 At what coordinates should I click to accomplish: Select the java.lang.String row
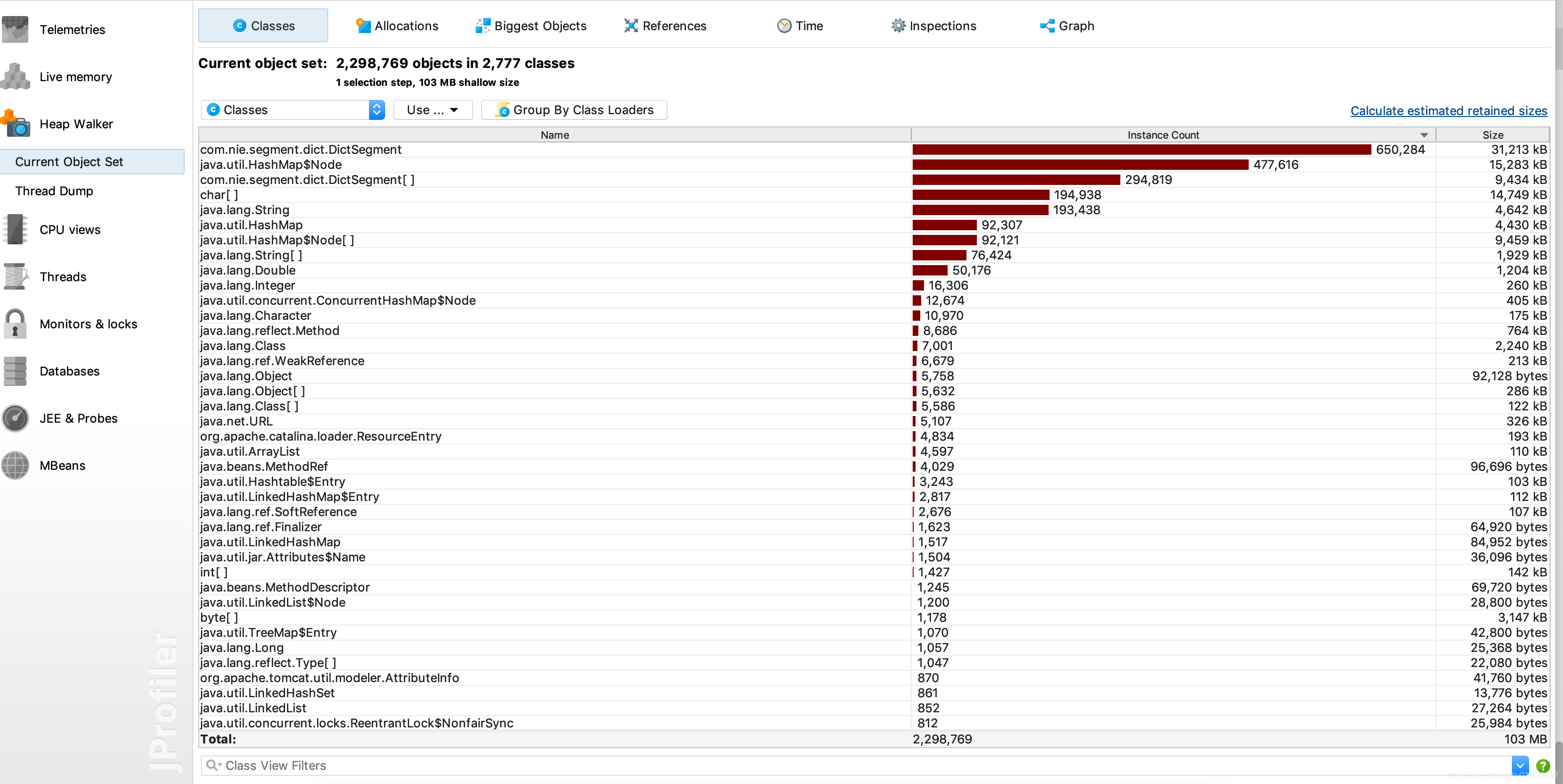coord(874,210)
